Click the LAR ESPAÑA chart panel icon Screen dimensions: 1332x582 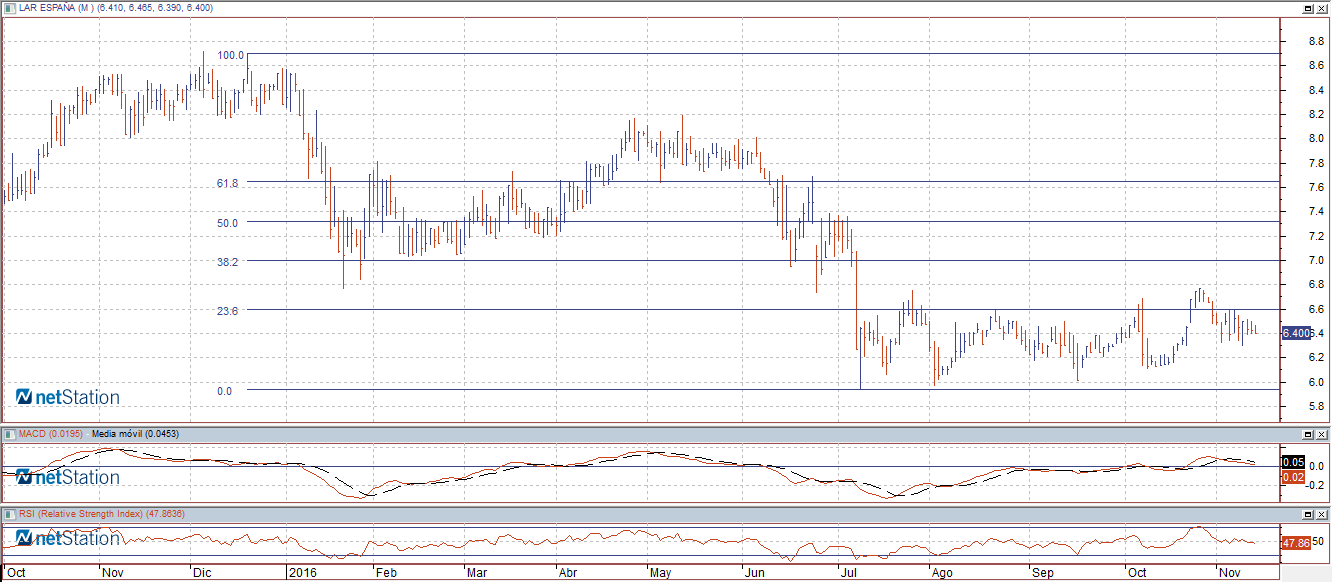pyautogui.click(x=9, y=7)
